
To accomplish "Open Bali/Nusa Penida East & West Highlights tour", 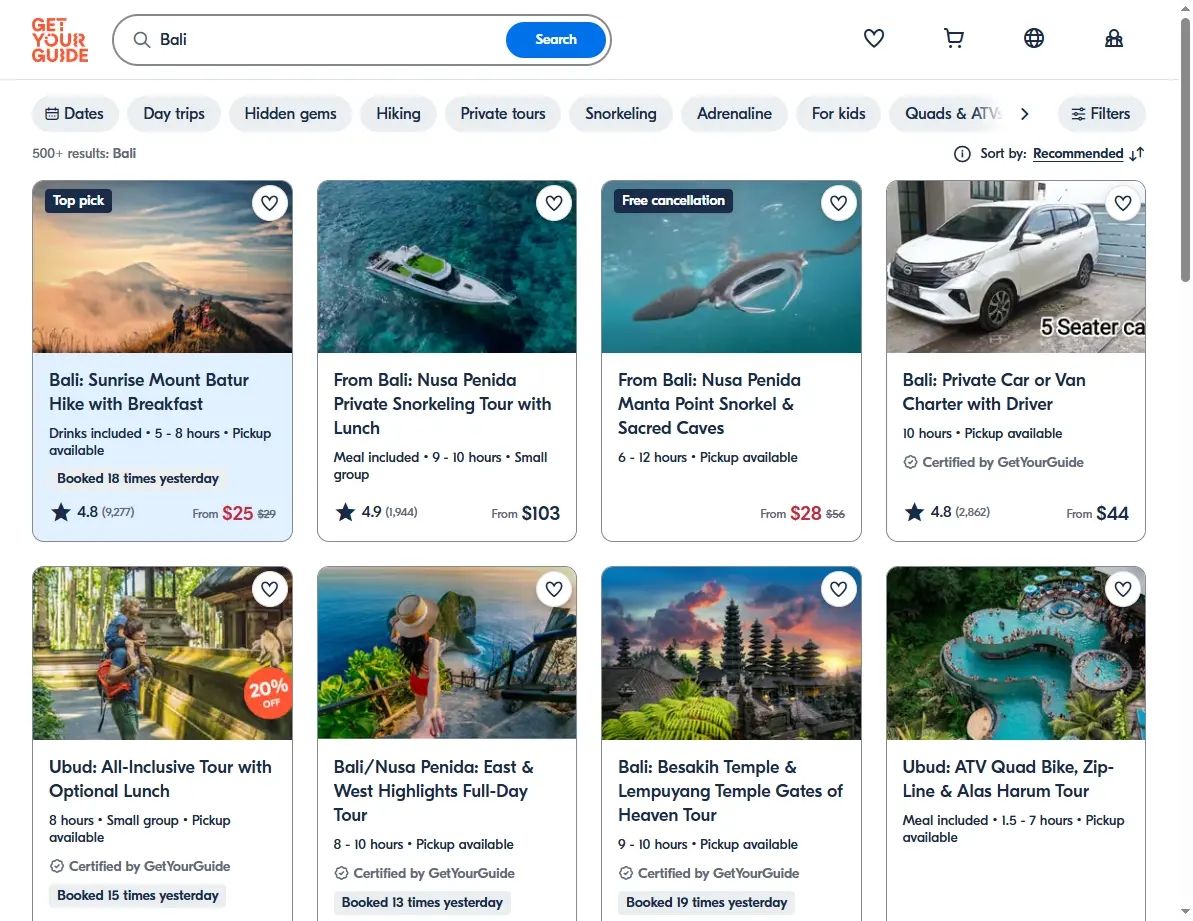I will tap(434, 791).
